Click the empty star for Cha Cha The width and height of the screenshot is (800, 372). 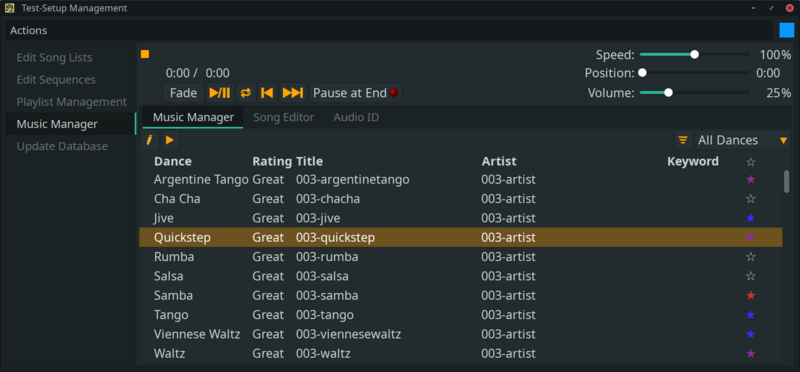point(751,199)
